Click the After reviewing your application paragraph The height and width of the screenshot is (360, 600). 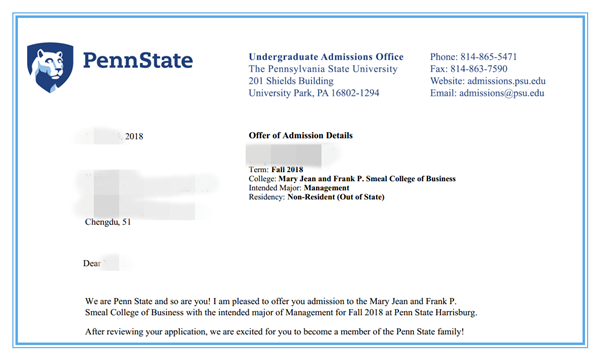[x=274, y=332]
